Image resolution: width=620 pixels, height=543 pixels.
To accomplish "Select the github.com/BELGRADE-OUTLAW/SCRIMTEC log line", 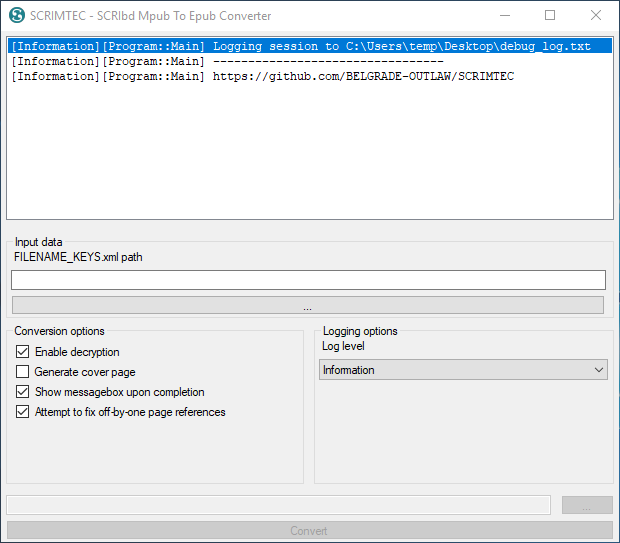I will [310, 76].
